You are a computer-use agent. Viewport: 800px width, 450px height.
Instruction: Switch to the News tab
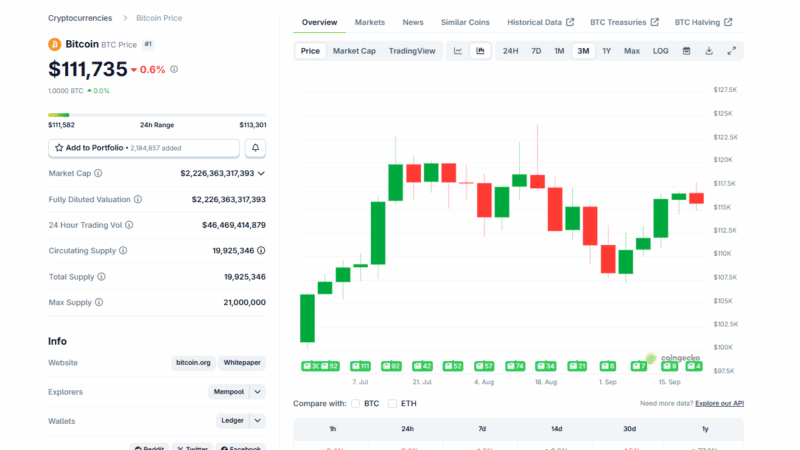pyautogui.click(x=413, y=22)
